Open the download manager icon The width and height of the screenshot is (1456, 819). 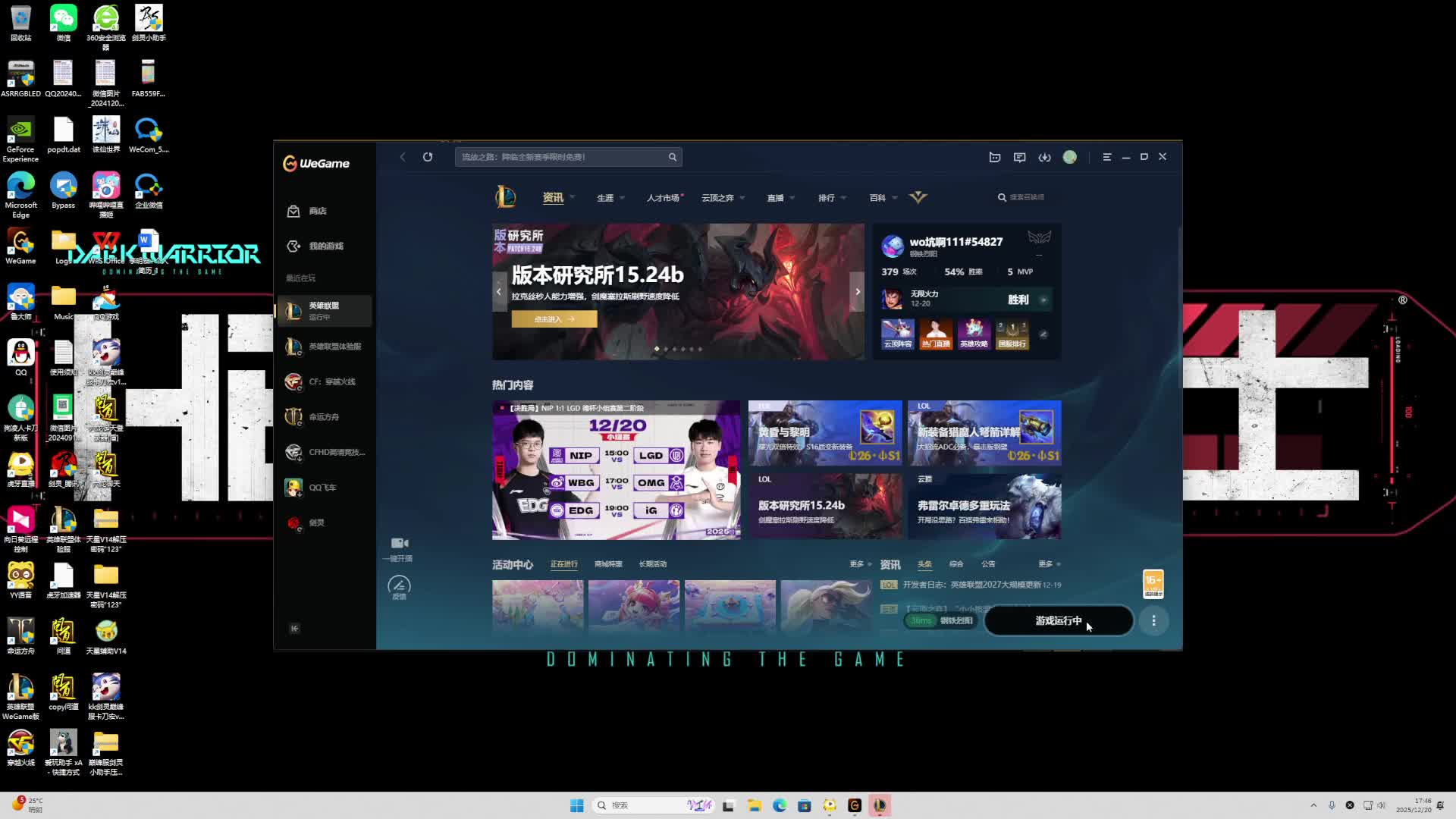click(x=1044, y=157)
